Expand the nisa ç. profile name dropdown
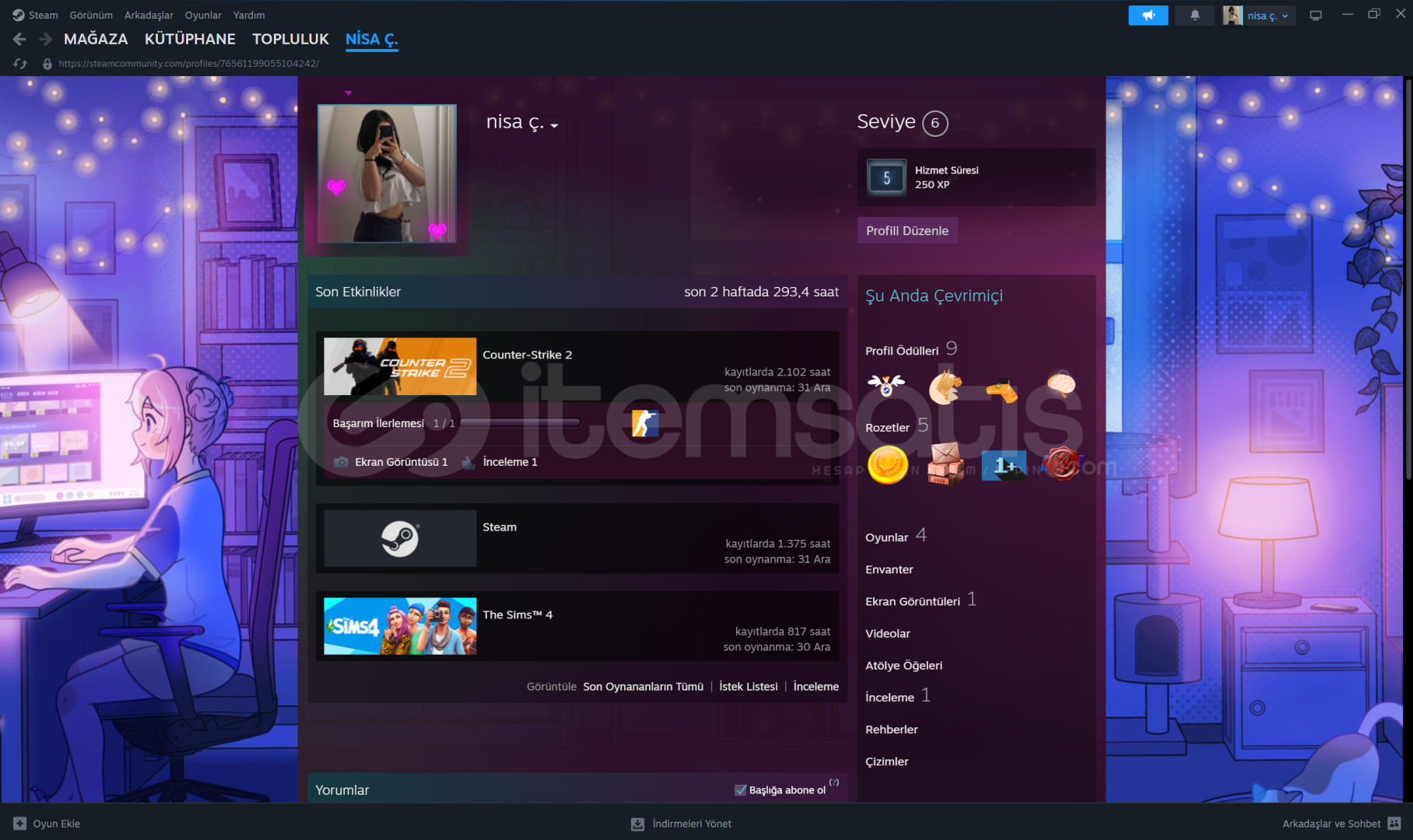1413x840 pixels. coord(554,125)
